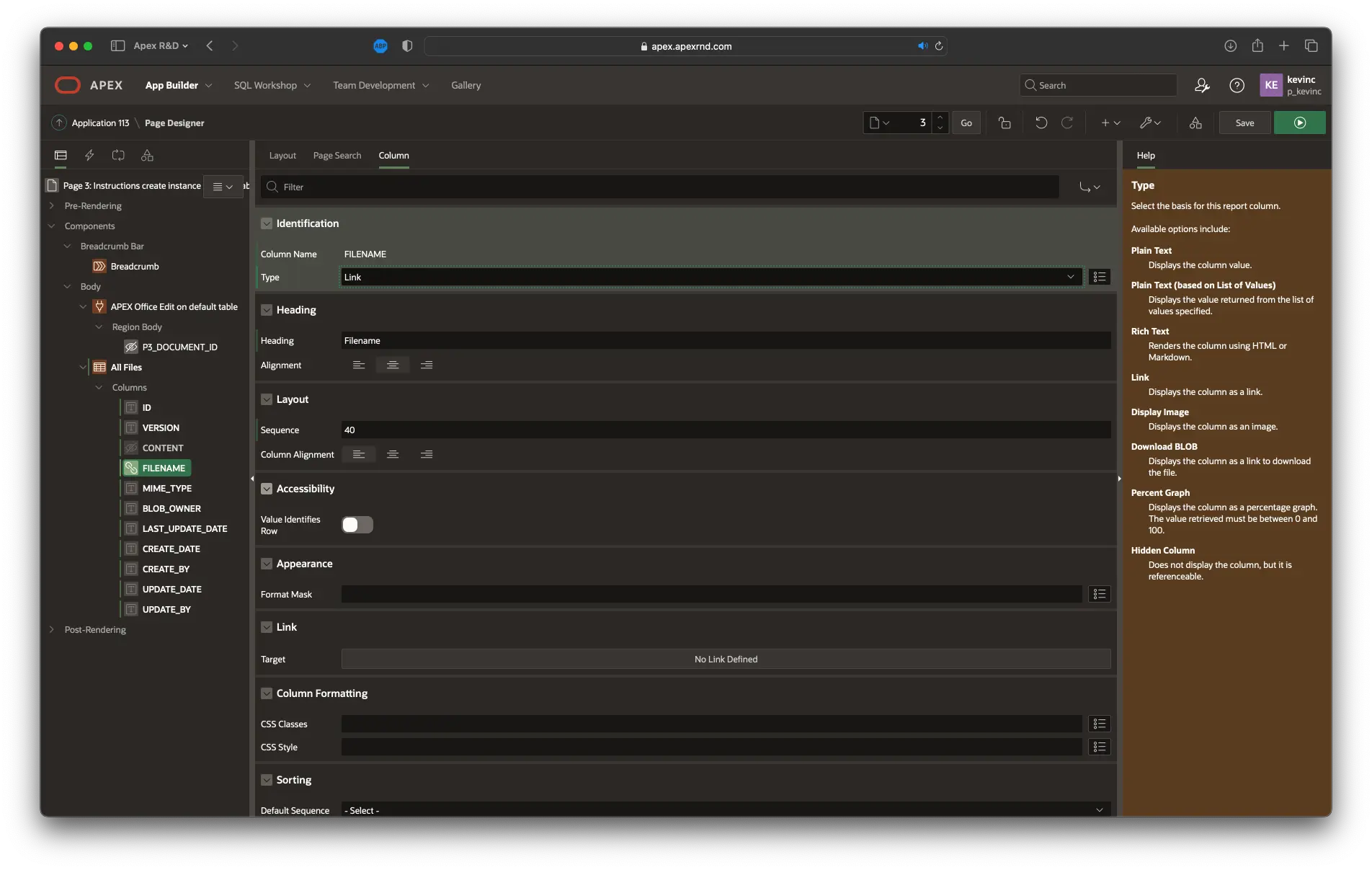Viewport: 1372px width, 870px height.
Task: Open the Utilities wrench menu
Action: 1150,123
